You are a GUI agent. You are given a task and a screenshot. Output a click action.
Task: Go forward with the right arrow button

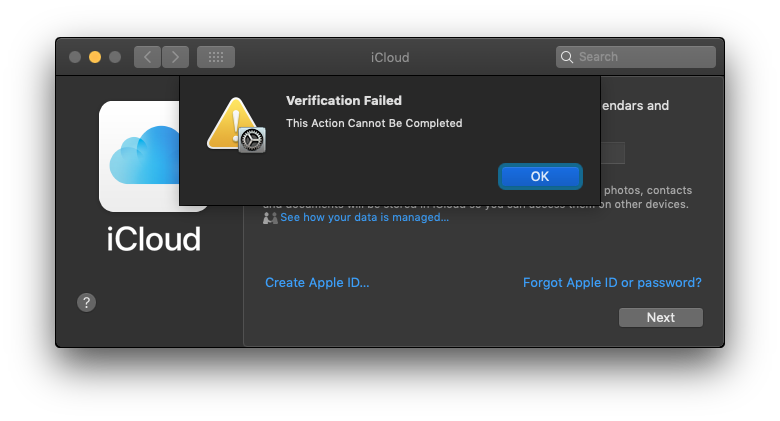(175, 57)
